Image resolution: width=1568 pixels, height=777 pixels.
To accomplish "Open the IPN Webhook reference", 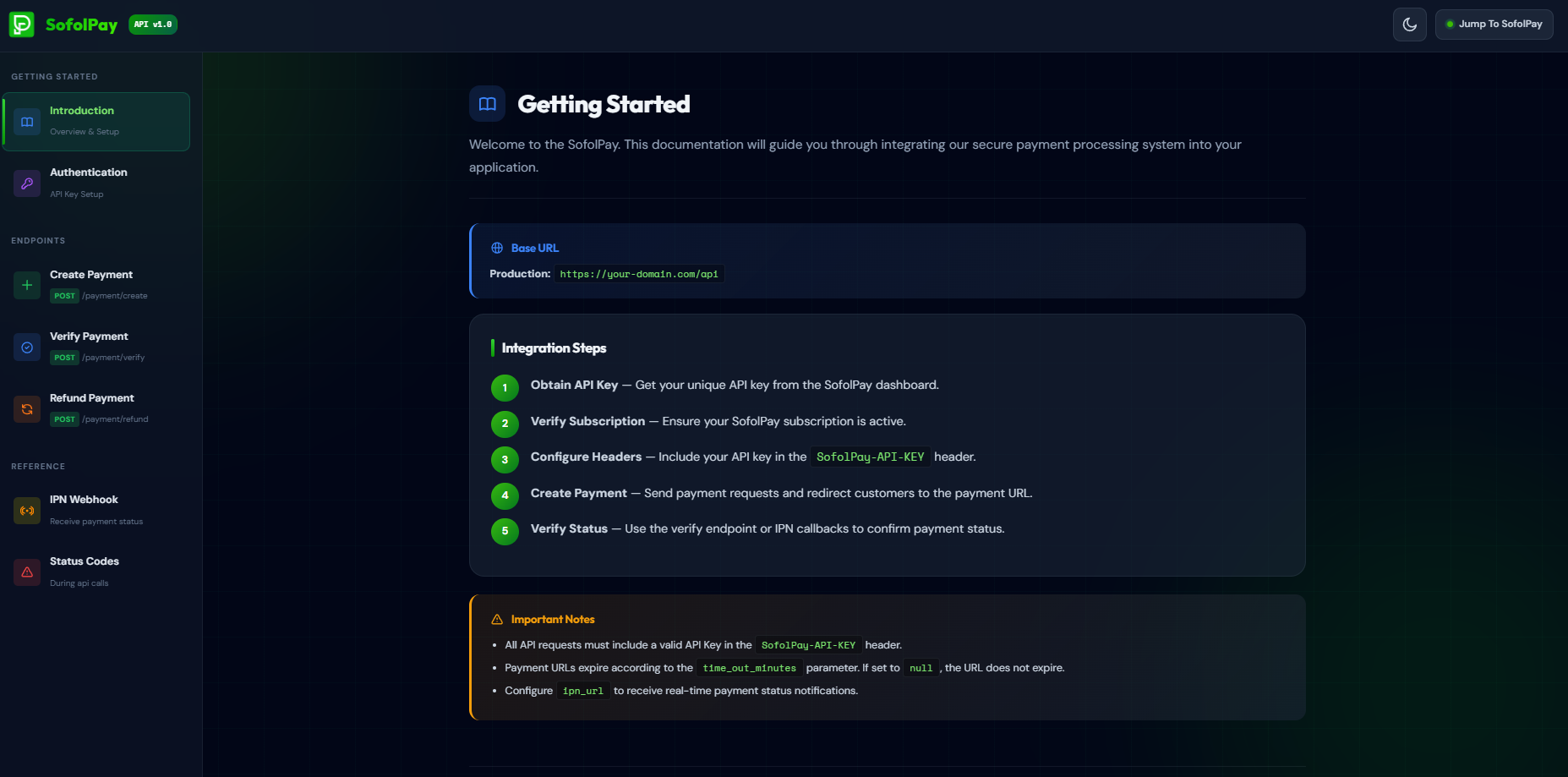I will [96, 511].
